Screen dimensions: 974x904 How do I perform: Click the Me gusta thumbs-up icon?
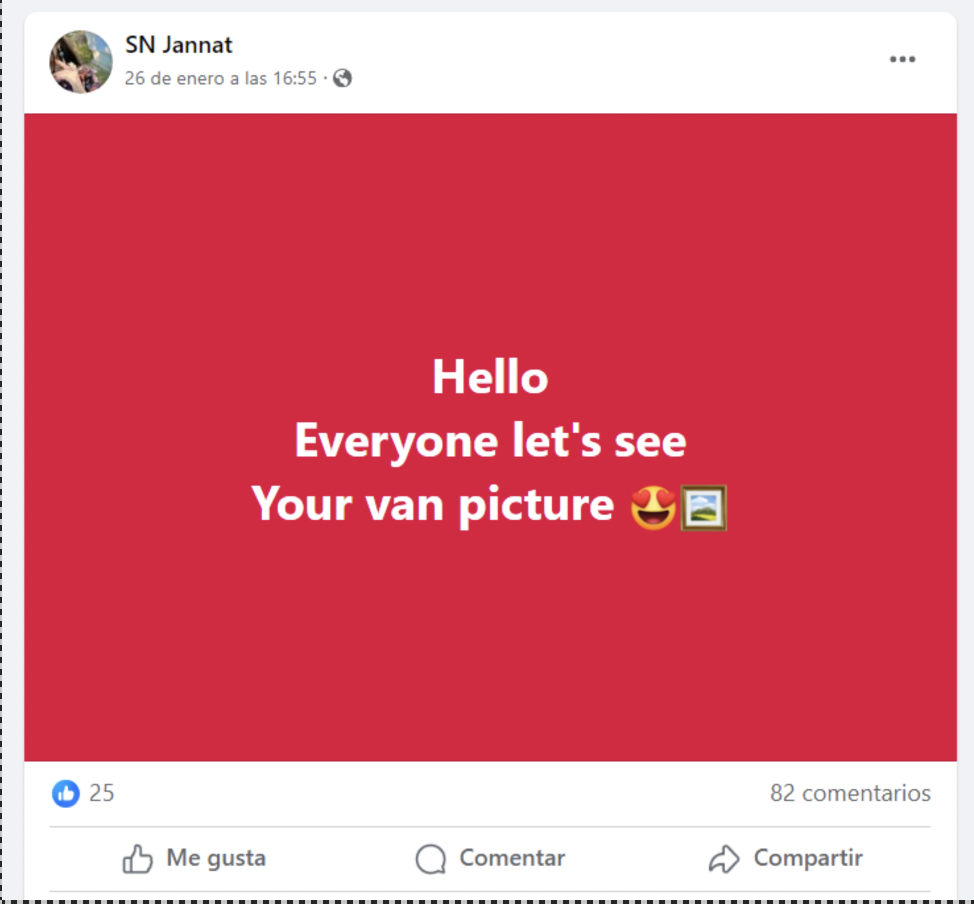(x=137, y=859)
